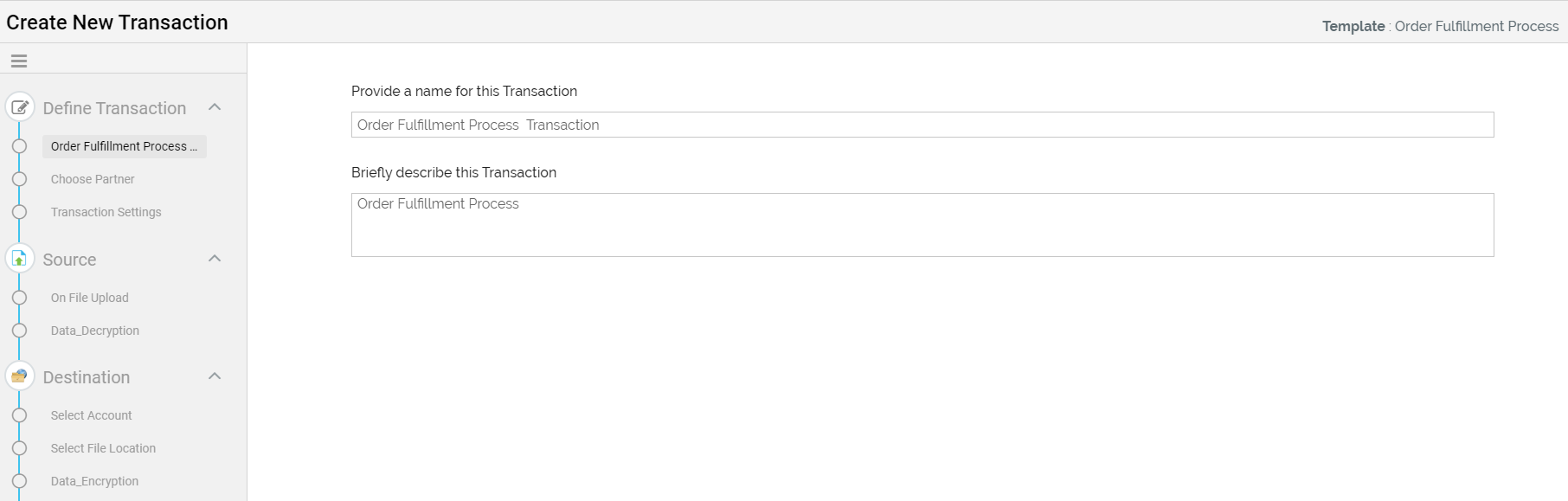The height and width of the screenshot is (501, 1568).
Task: Click the Destination folder icon
Action: [20, 376]
